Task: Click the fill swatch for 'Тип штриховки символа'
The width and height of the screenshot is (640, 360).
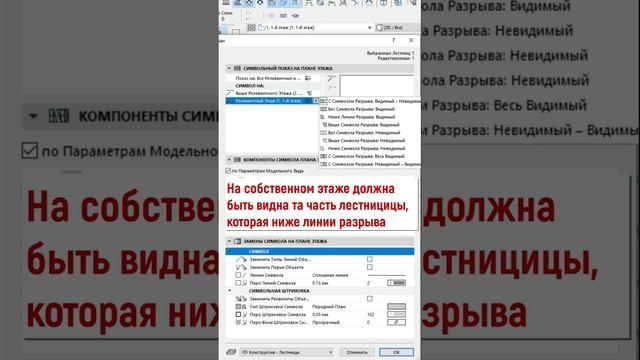Action: pos(396,307)
